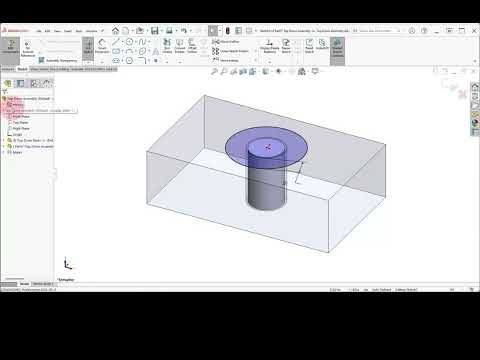The height and width of the screenshot is (360, 480).
Task: Click the Instant2D tool
Action: [322, 44]
